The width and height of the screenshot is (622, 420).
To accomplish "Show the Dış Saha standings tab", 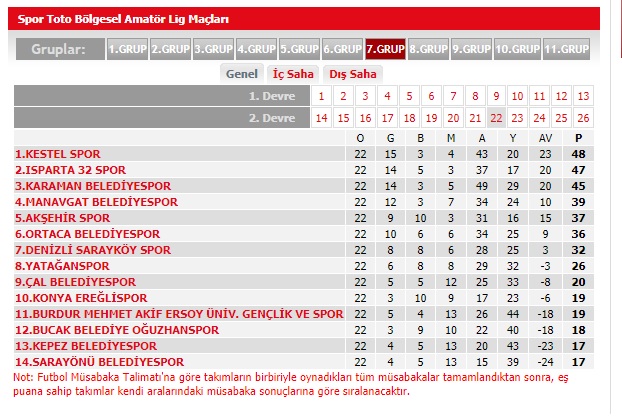I will 353,73.
